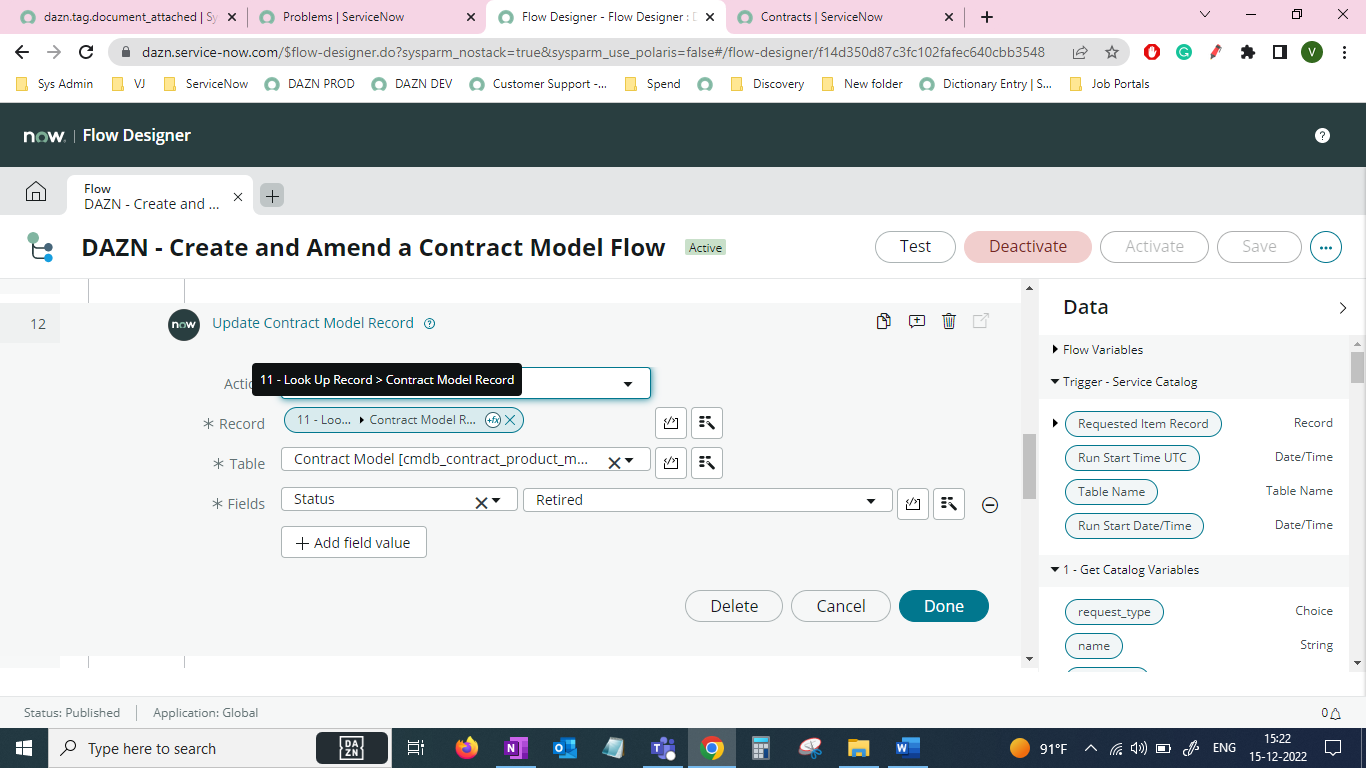Screen dimensions: 1366x768
Task: Select the Run Start Date/Time pill
Action: tap(1134, 526)
